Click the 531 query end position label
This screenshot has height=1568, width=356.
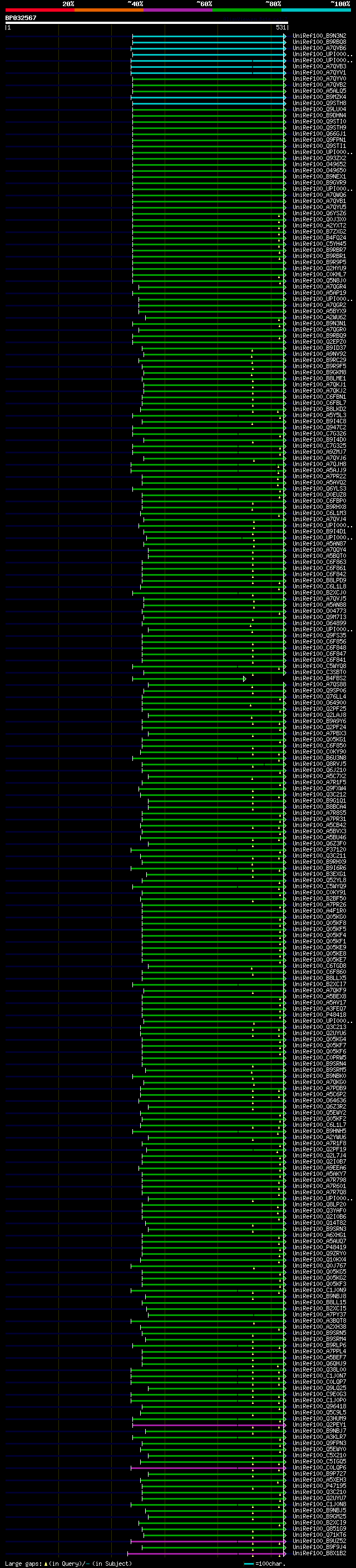point(280,28)
